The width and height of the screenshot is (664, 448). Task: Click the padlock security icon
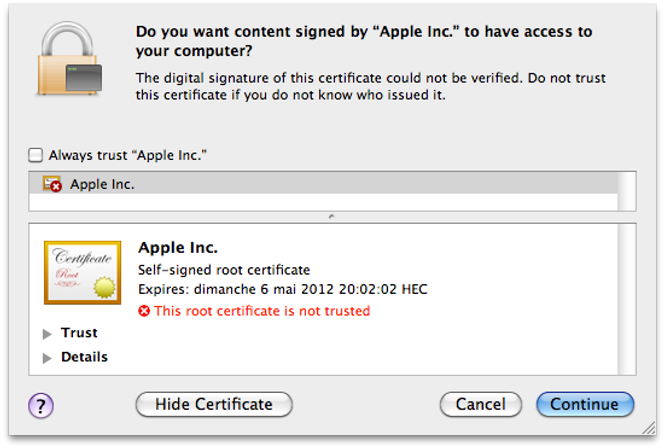click(69, 58)
